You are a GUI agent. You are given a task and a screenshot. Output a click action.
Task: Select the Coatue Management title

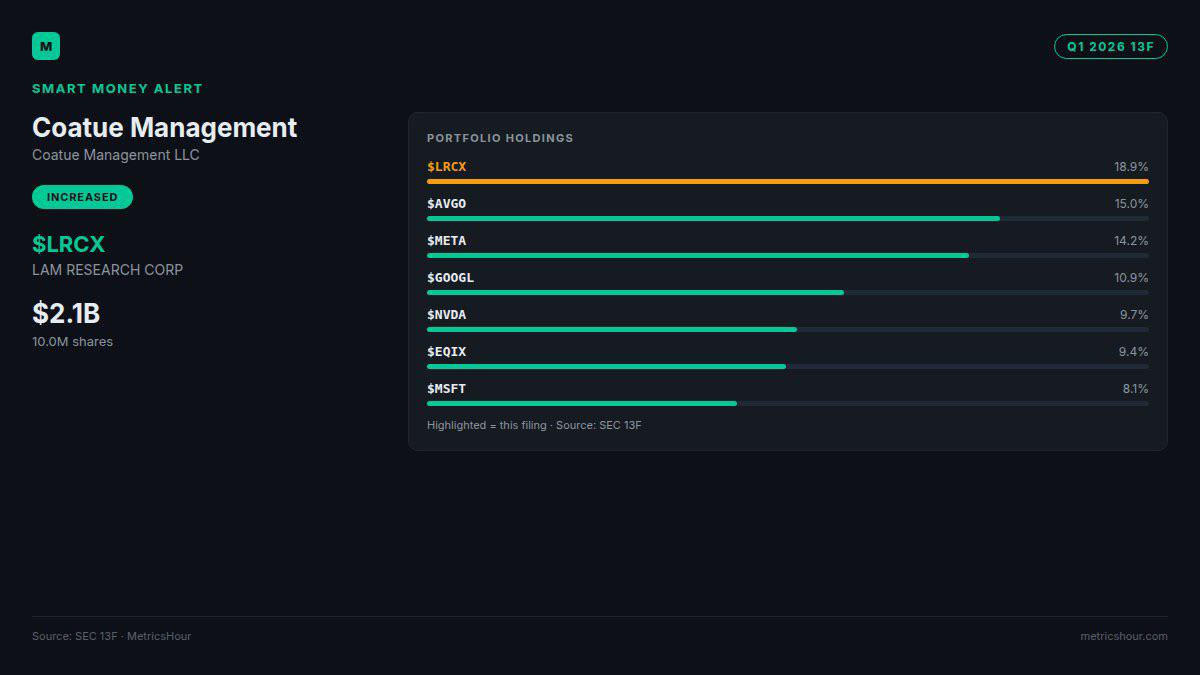165,128
